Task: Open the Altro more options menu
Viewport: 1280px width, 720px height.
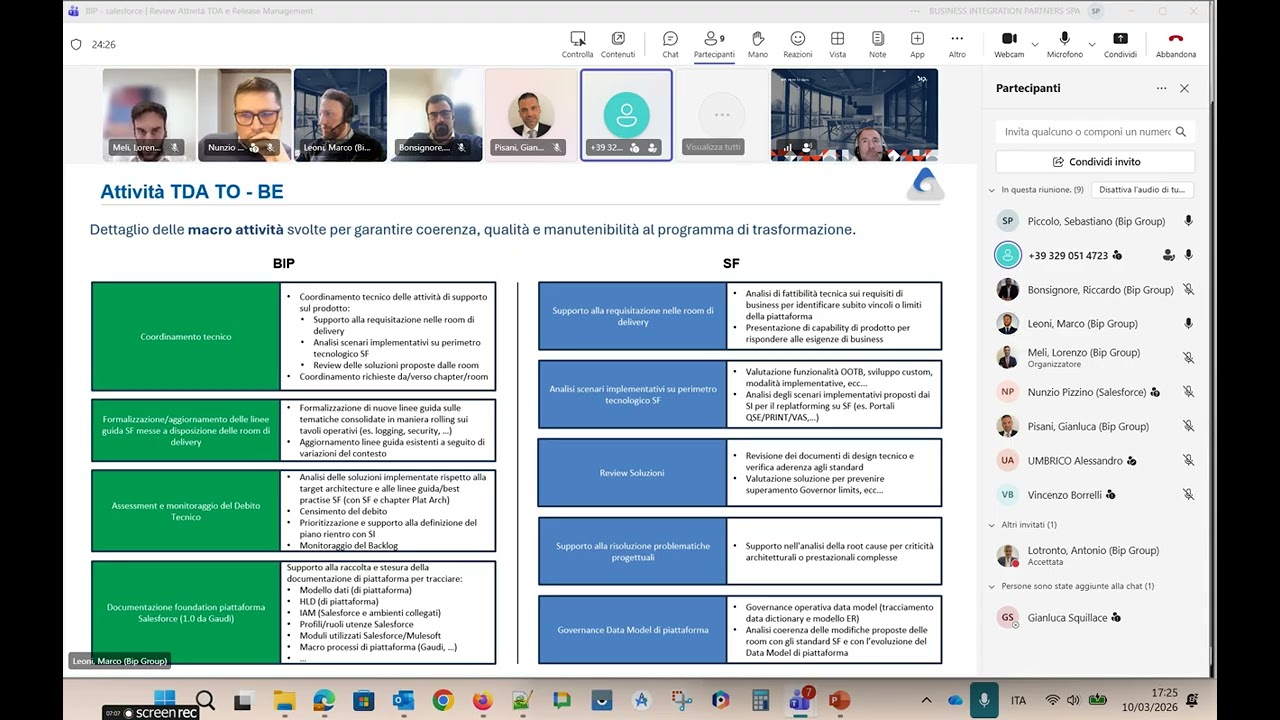Action: pos(957,44)
